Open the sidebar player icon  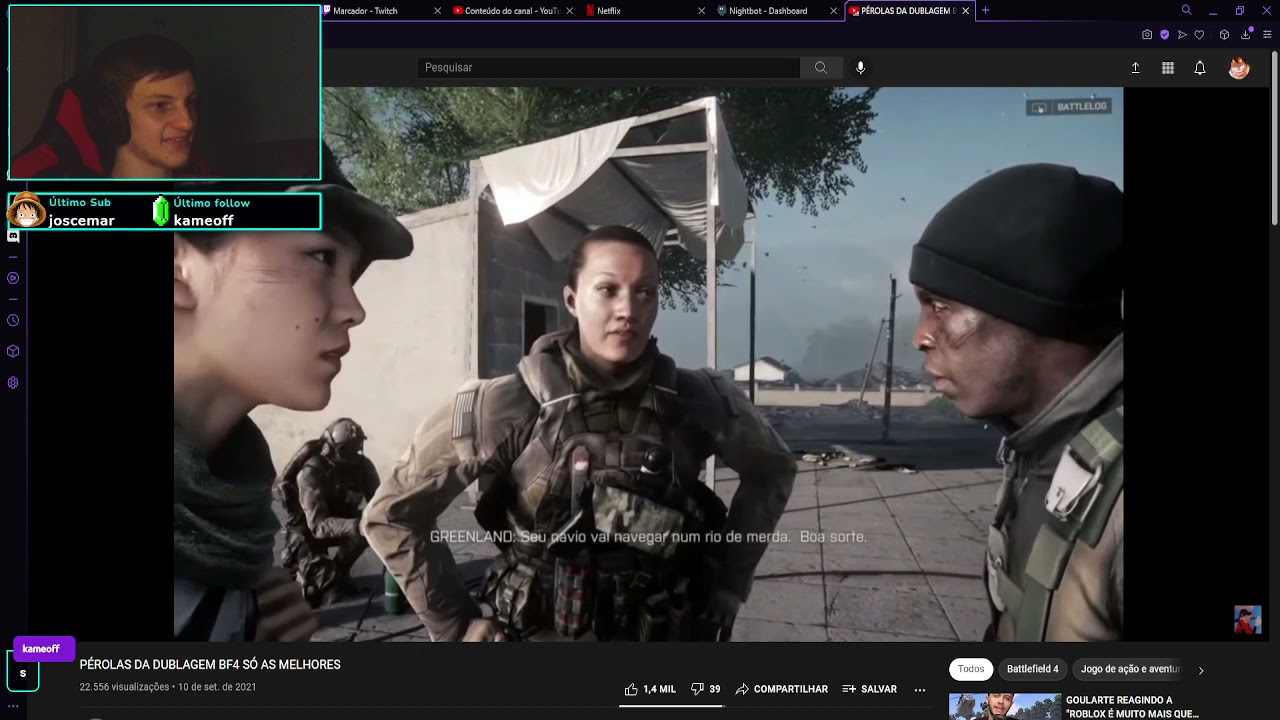tap(13, 278)
